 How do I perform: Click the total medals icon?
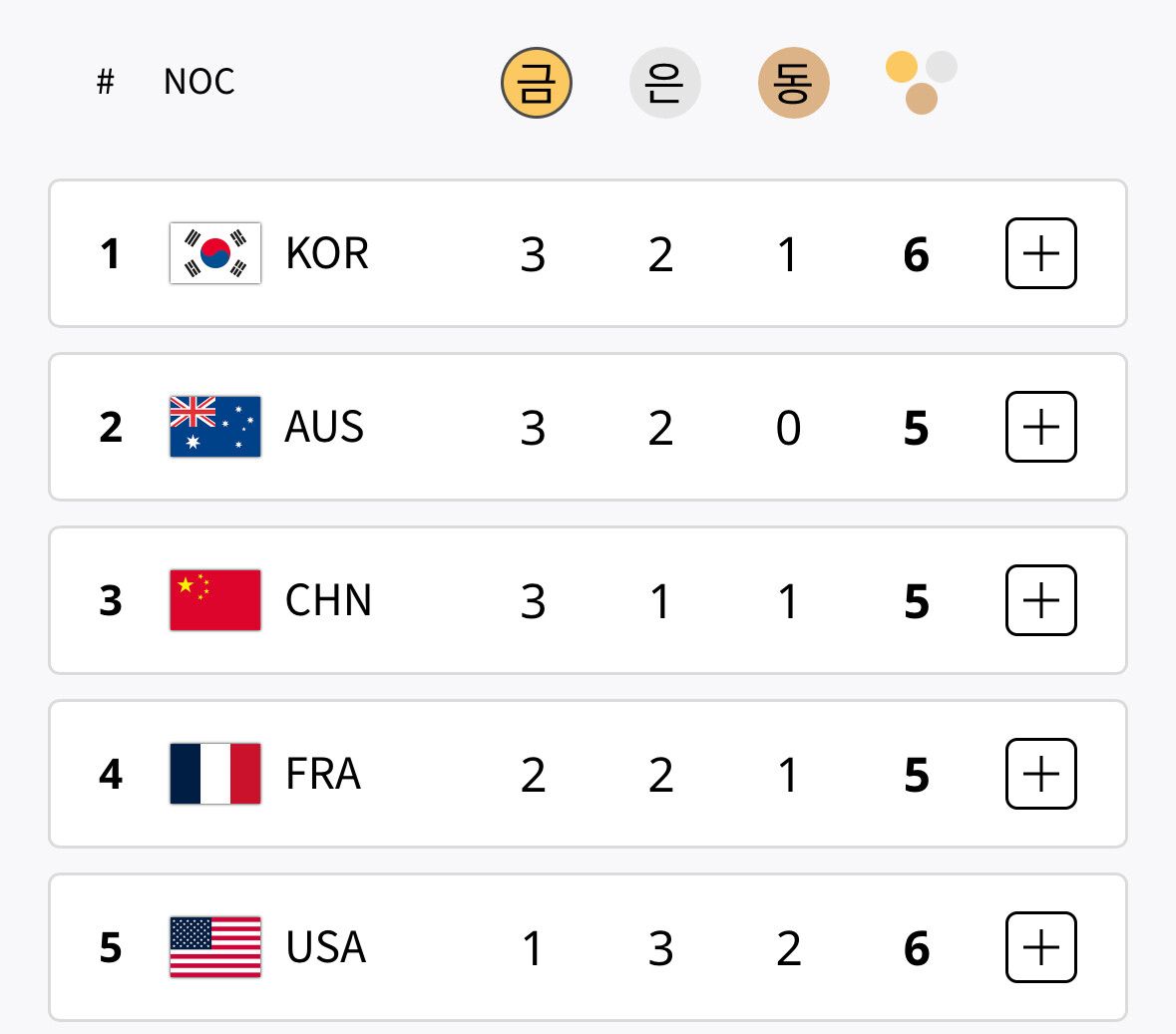(x=921, y=83)
